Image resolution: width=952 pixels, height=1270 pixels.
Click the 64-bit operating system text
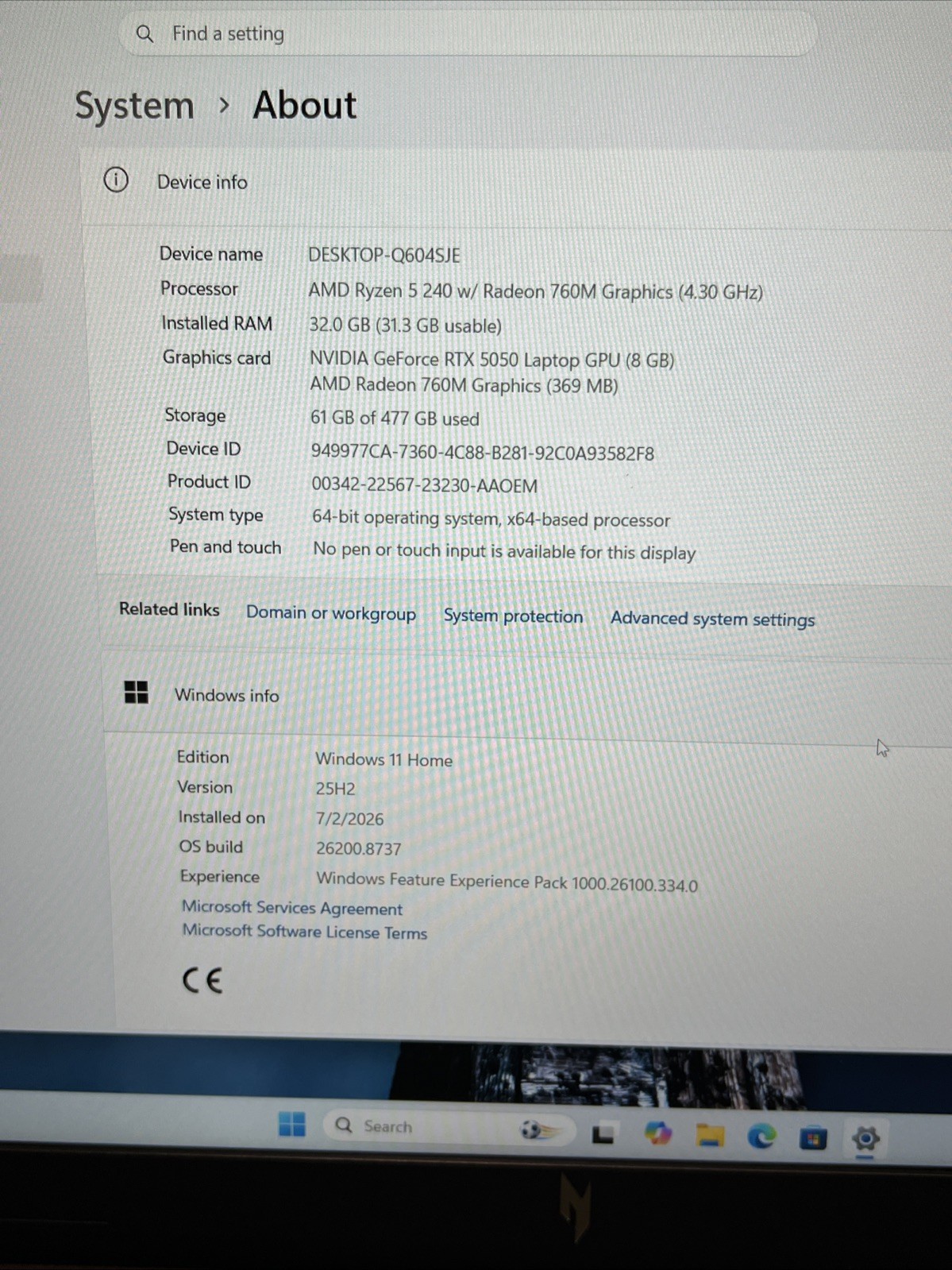pos(491,519)
